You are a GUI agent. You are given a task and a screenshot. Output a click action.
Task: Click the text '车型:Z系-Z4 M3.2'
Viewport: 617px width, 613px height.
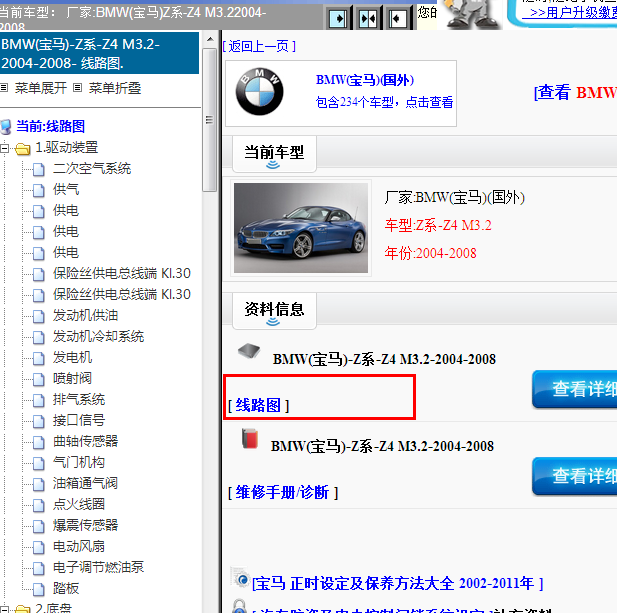click(x=438, y=225)
